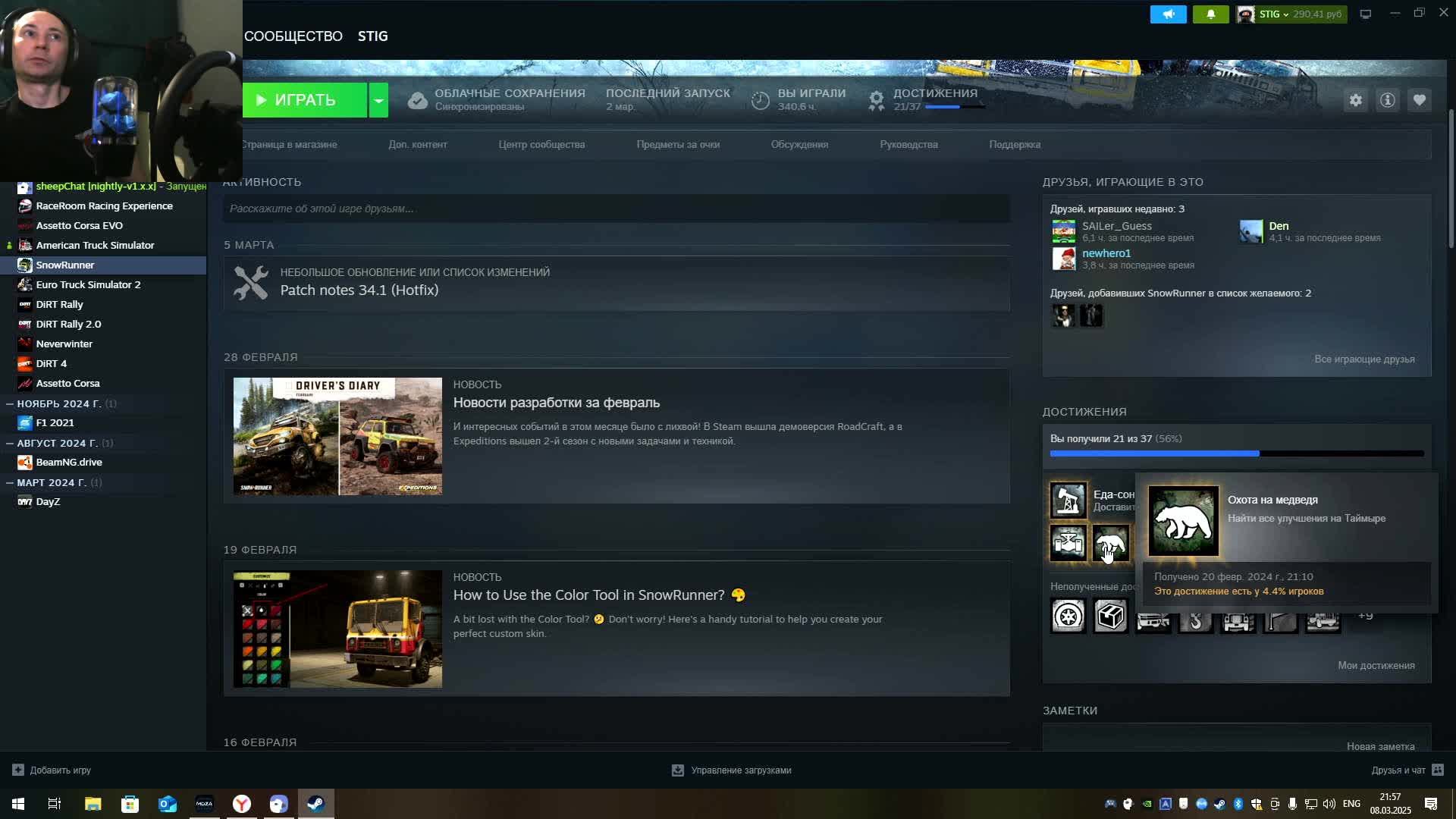The height and width of the screenshot is (819, 1456).
Task: Open Все играющие друзья link
Action: tap(1364, 359)
